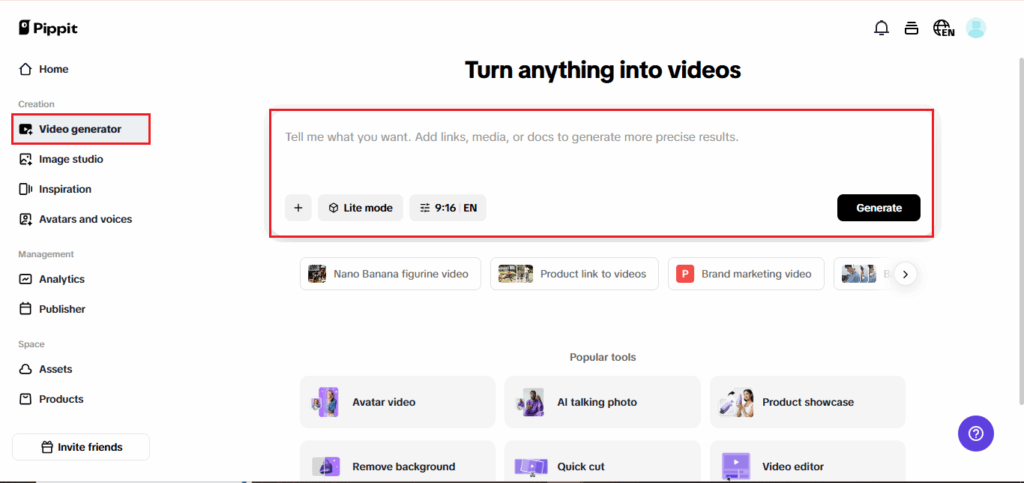This screenshot has width=1024, height=483.
Task: Select the Nano Banana figurine video suggestion
Action: point(390,274)
